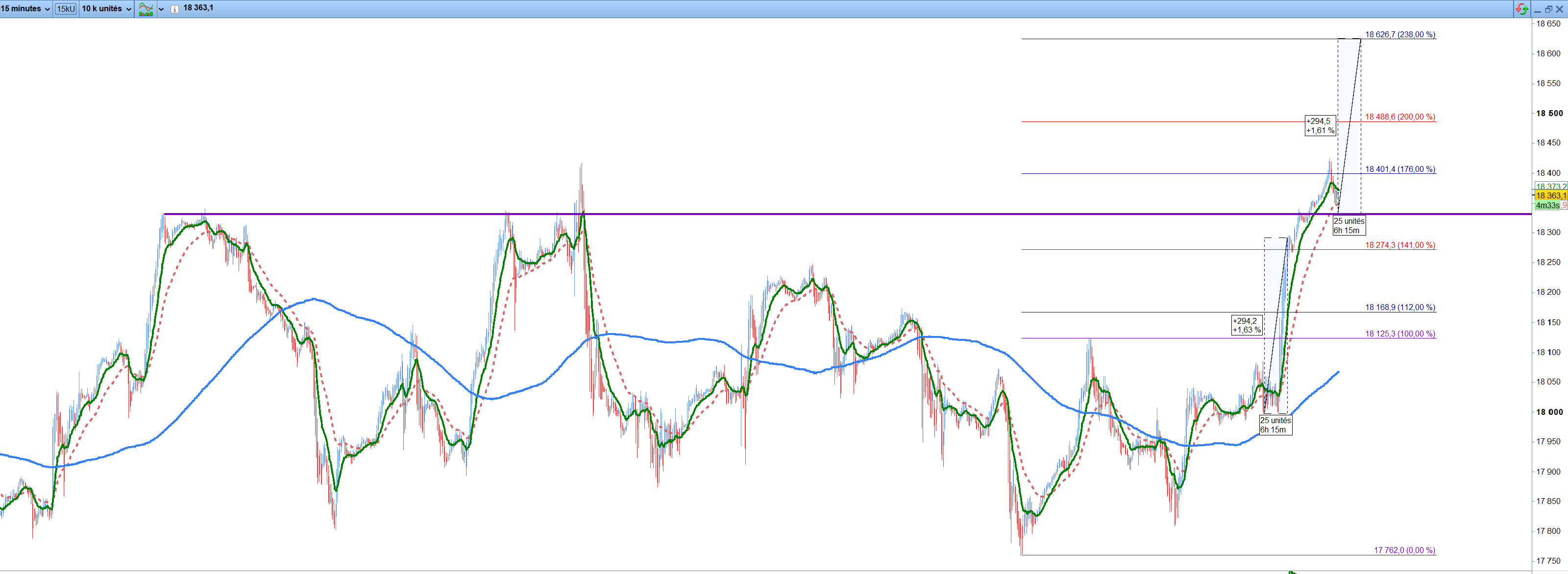Click the yellow 18 363,1 current price tag
Screen dimensions: 1568x574
(x=1550, y=195)
